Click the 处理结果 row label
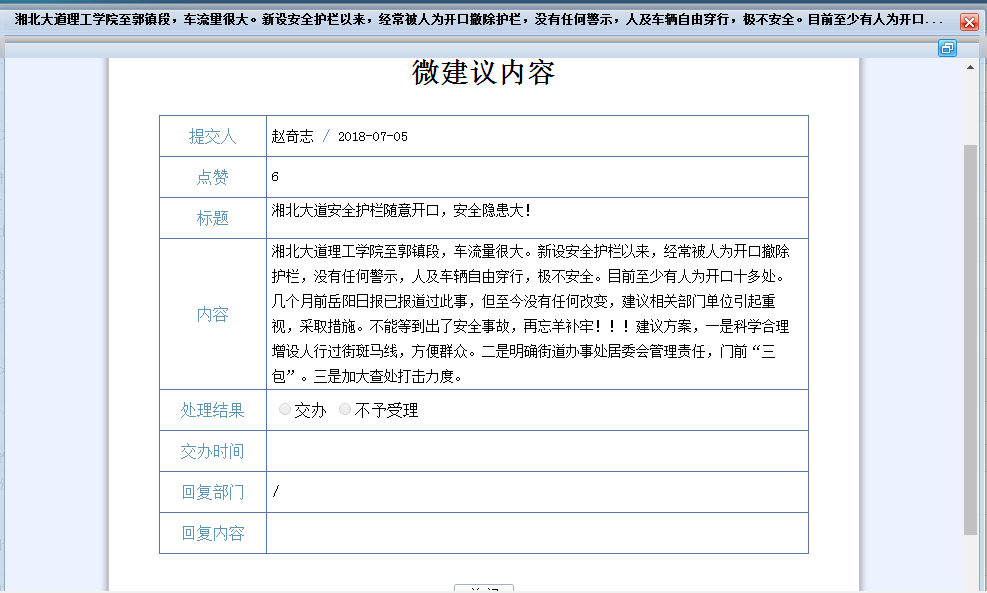 (x=212, y=410)
